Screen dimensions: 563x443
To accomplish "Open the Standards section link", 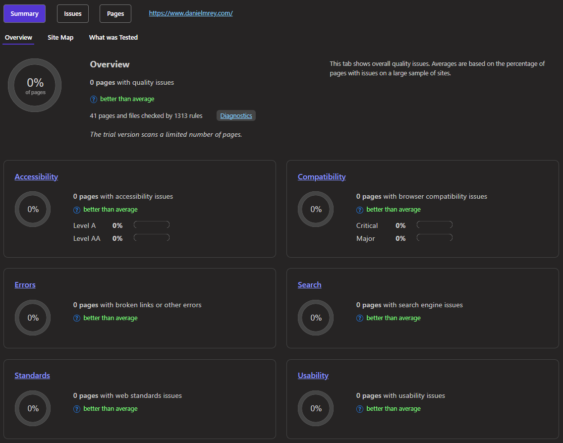I will 32,376.
